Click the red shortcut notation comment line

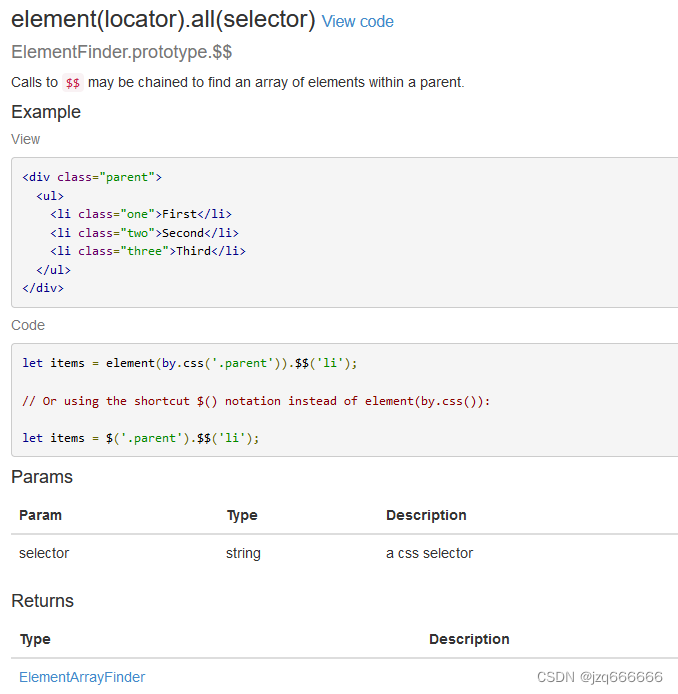click(256, 401)
